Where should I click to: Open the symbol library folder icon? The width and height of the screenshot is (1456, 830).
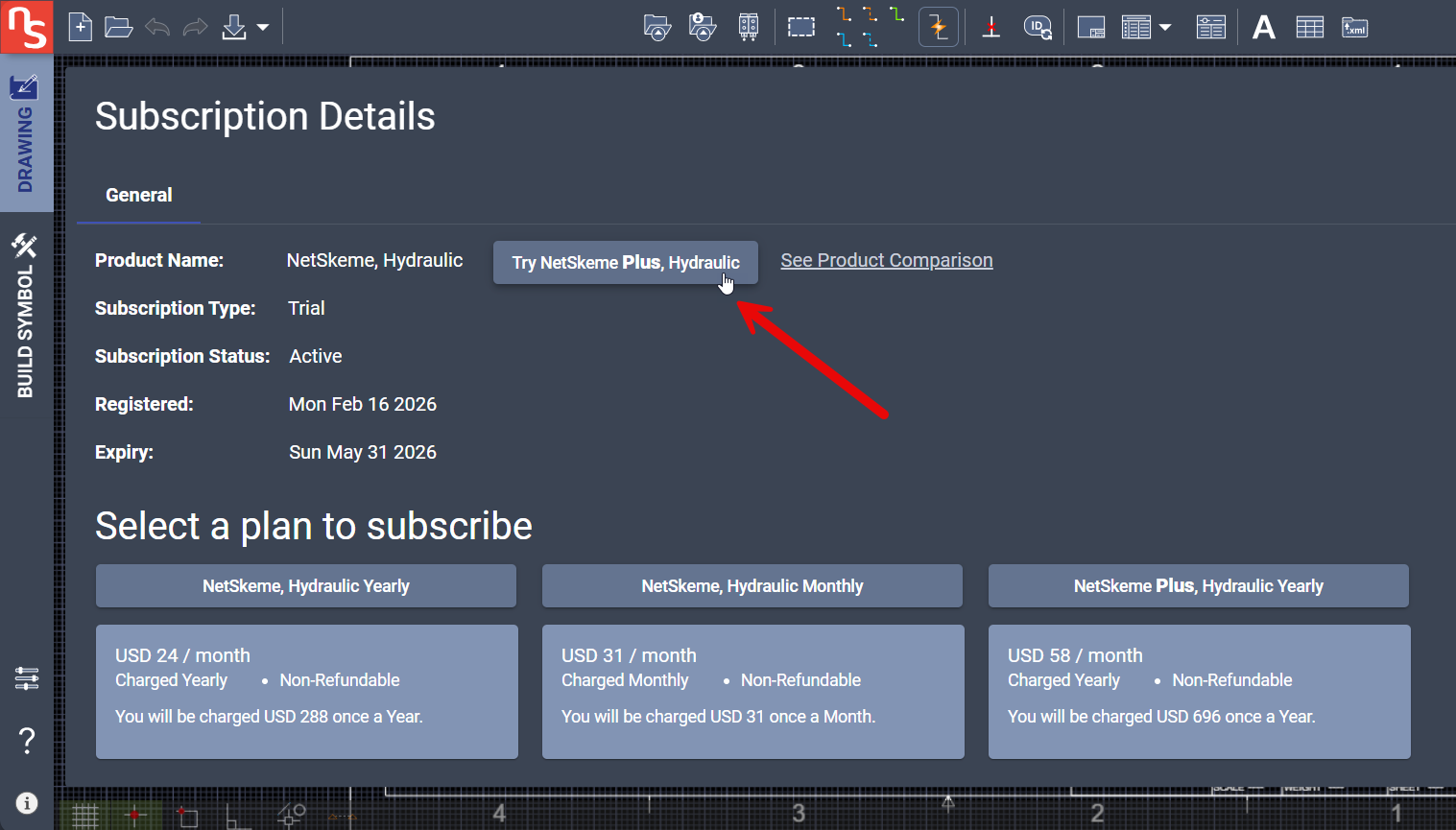point(656,27)
